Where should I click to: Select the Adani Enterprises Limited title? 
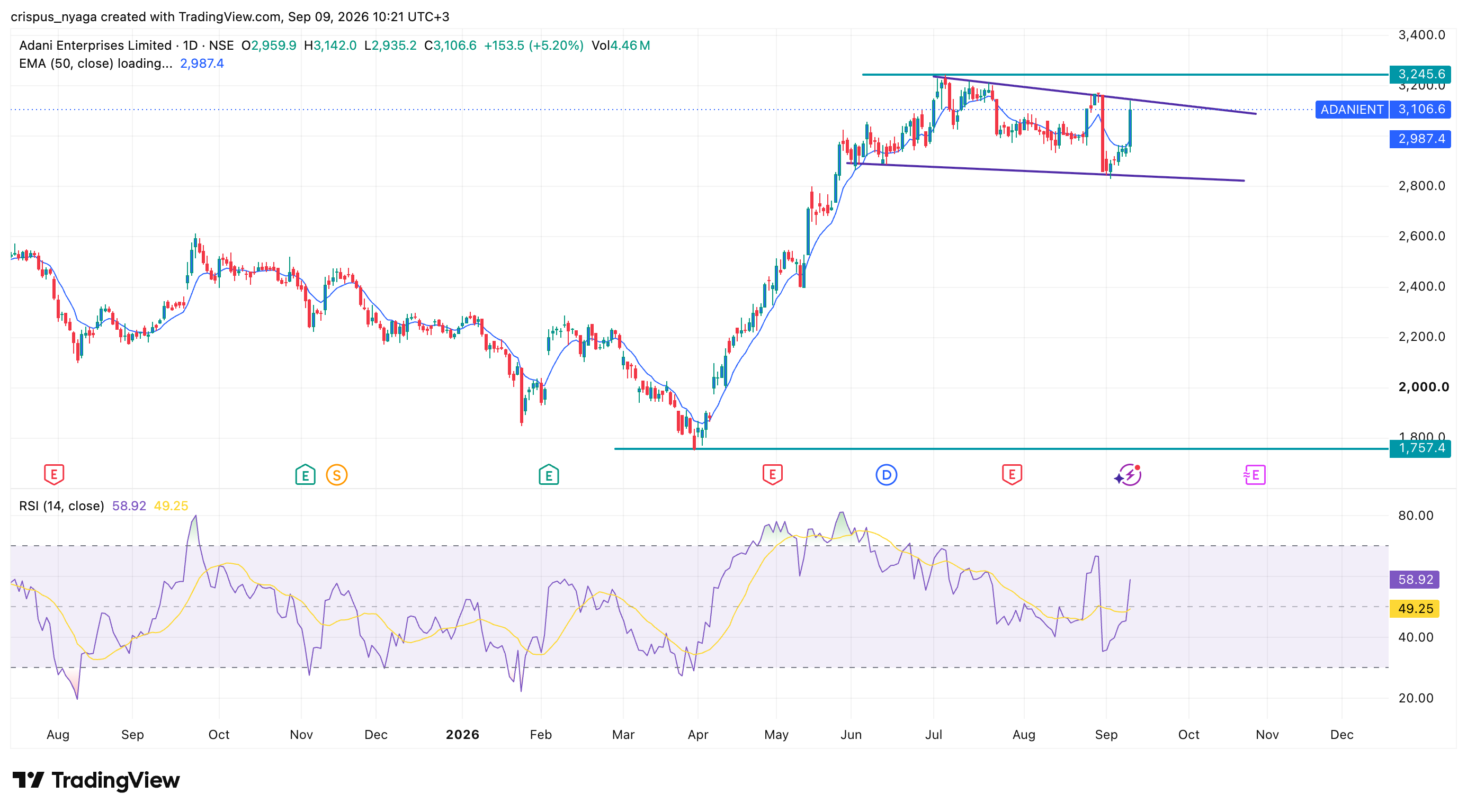point(95,46)
